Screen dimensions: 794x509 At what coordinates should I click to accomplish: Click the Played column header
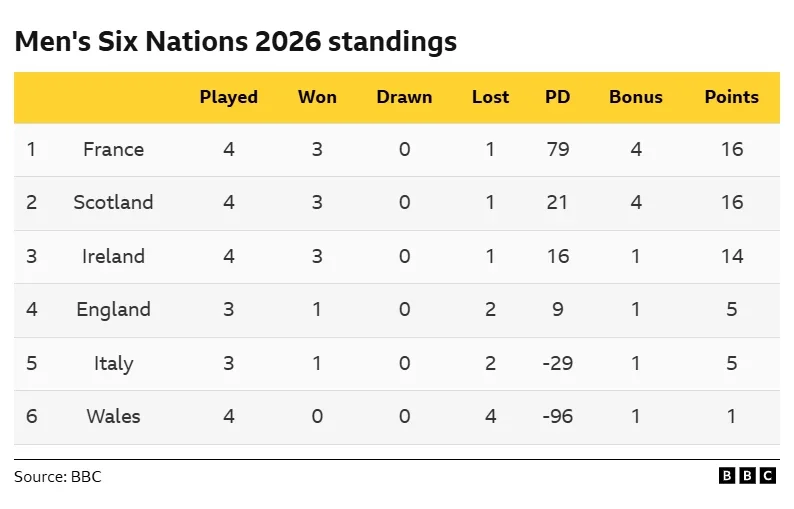(x=229, y=97)
